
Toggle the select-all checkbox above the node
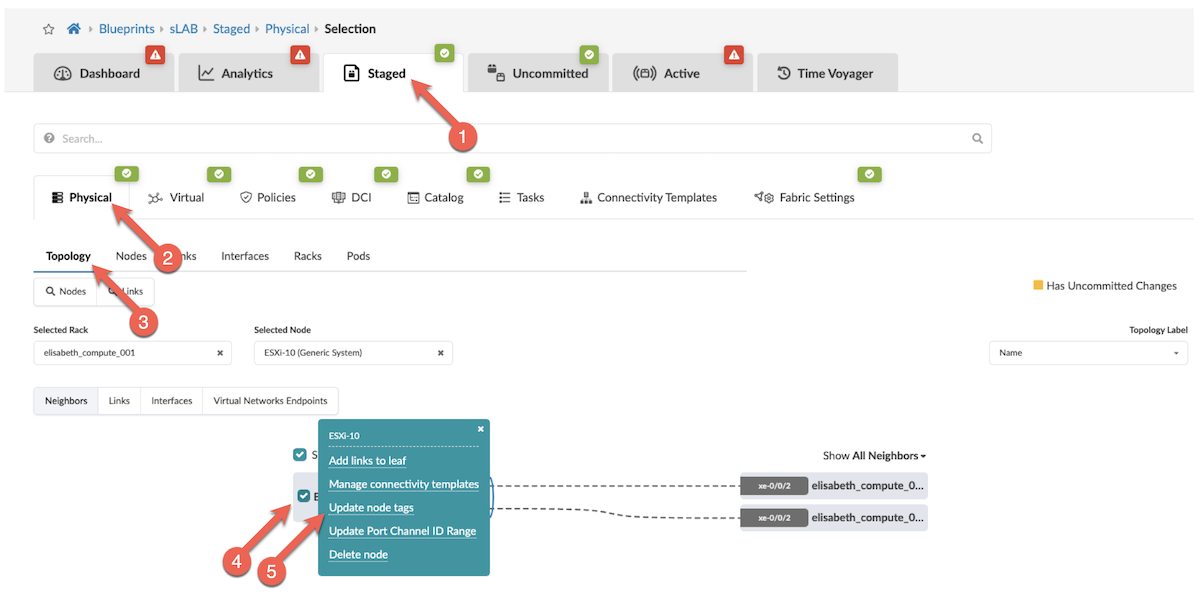[x=300, y=455]
